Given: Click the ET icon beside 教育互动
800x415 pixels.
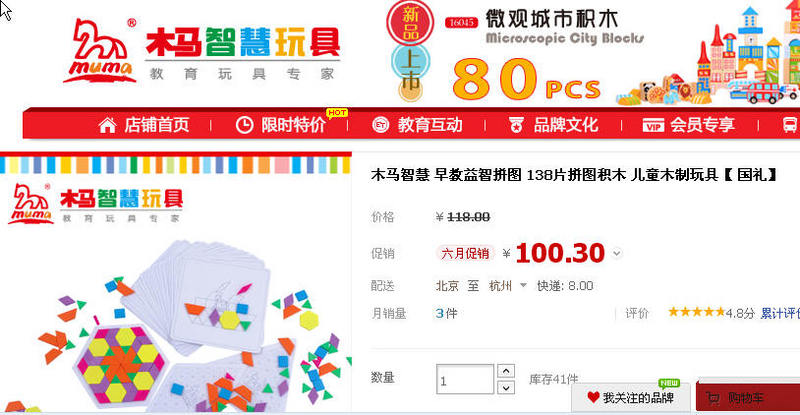Looking at the screenshot, I should point(381,125).
